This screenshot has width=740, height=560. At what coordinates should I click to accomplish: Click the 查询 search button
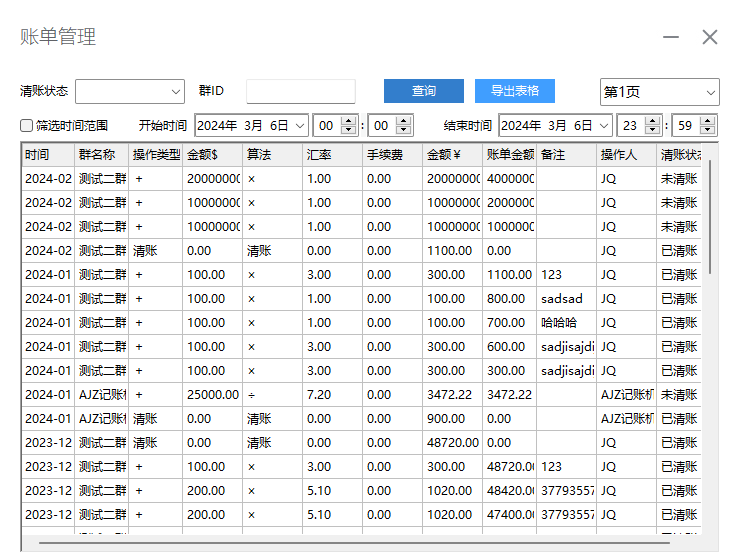(423, 91)
